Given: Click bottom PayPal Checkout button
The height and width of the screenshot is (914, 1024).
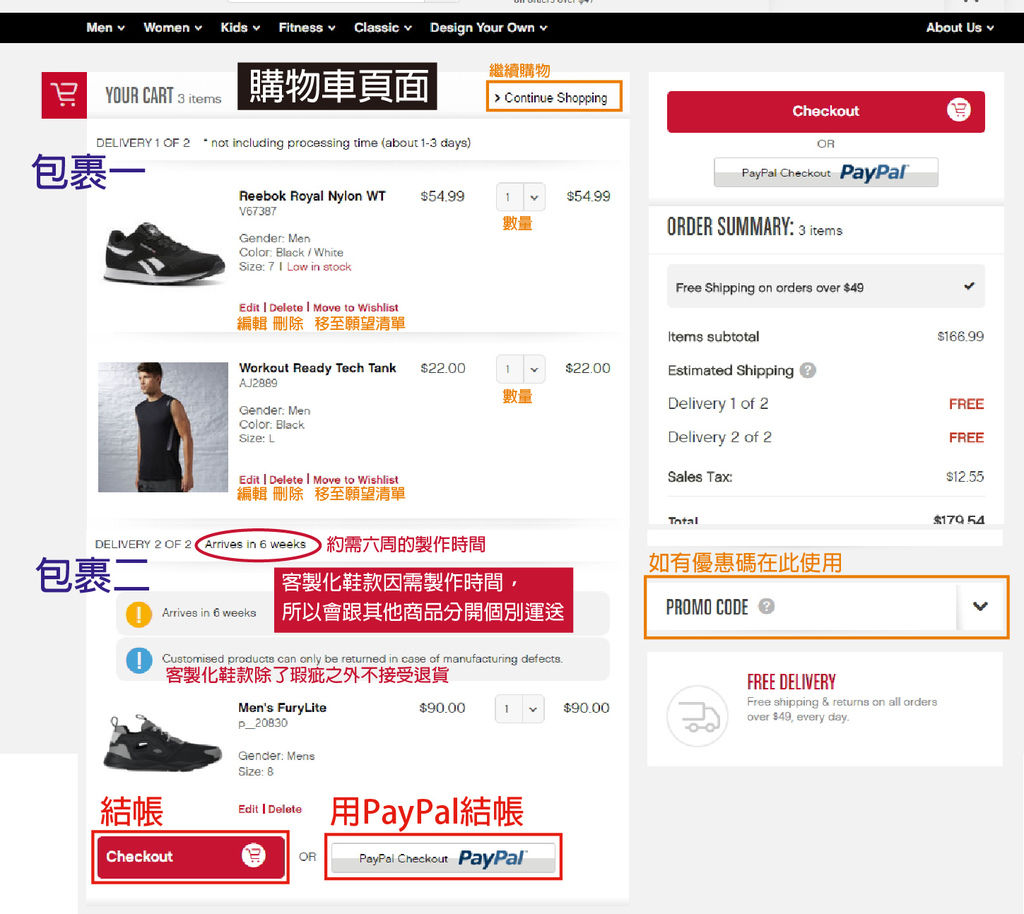Looking at the screenshot, I should pyautogui.click(x=443, y=858).
